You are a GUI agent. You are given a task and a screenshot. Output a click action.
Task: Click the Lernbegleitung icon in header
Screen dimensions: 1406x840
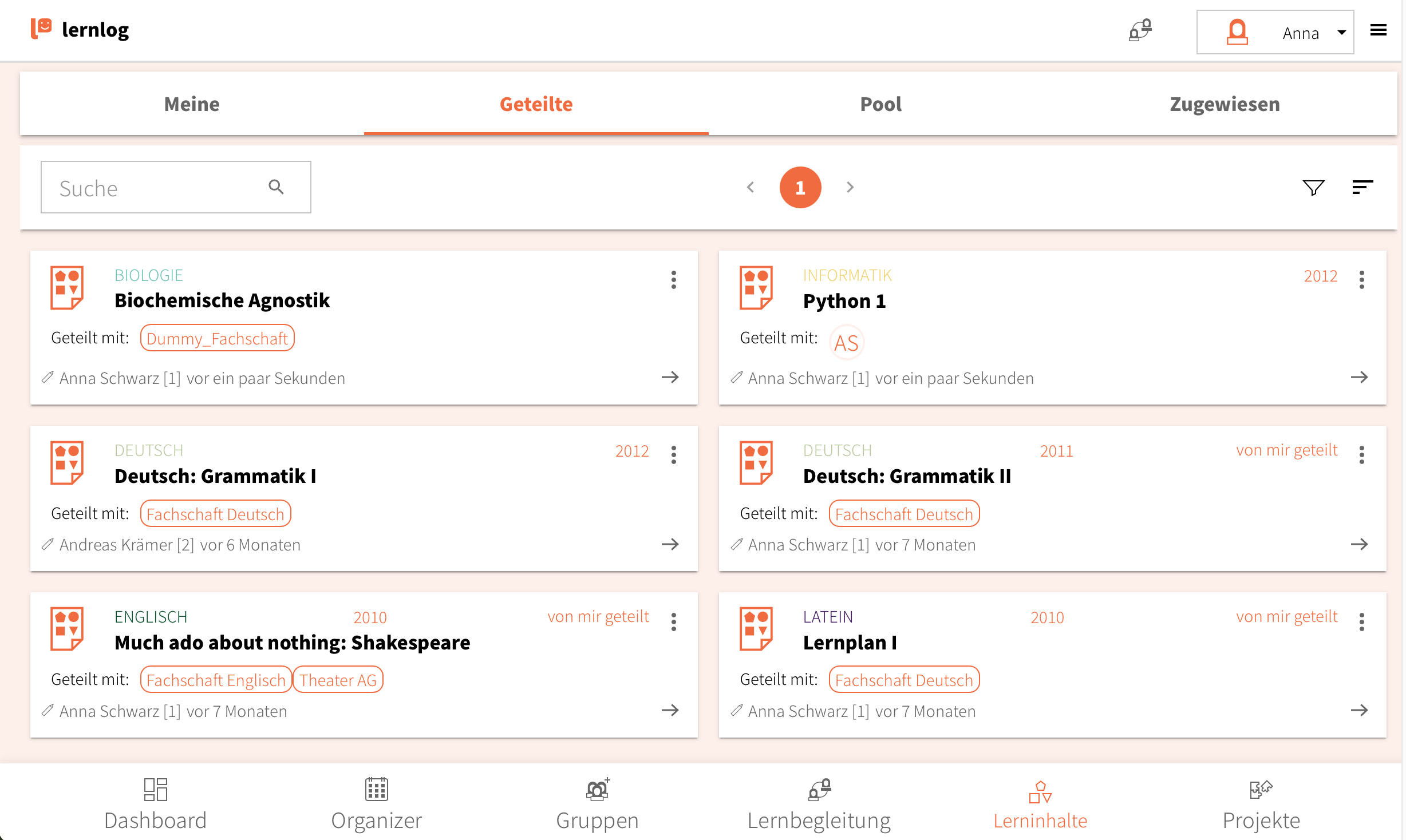coord(1140,30)
